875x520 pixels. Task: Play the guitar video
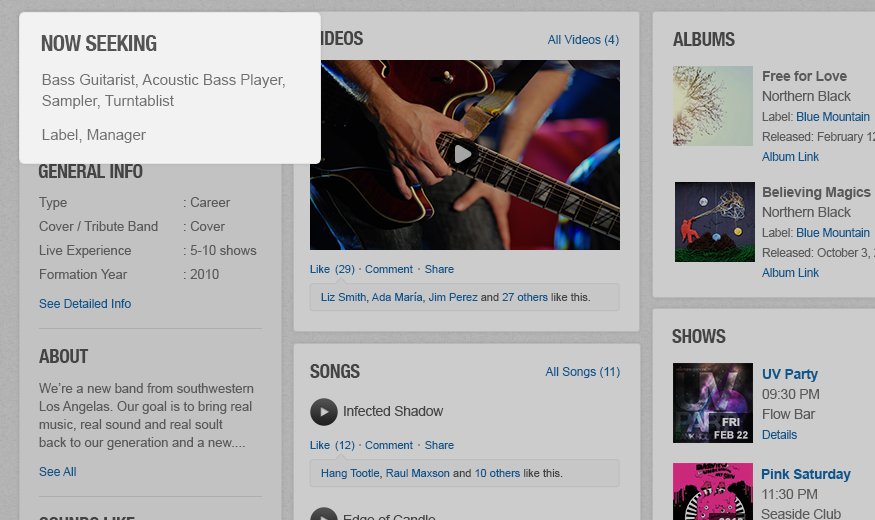[463, 154]
